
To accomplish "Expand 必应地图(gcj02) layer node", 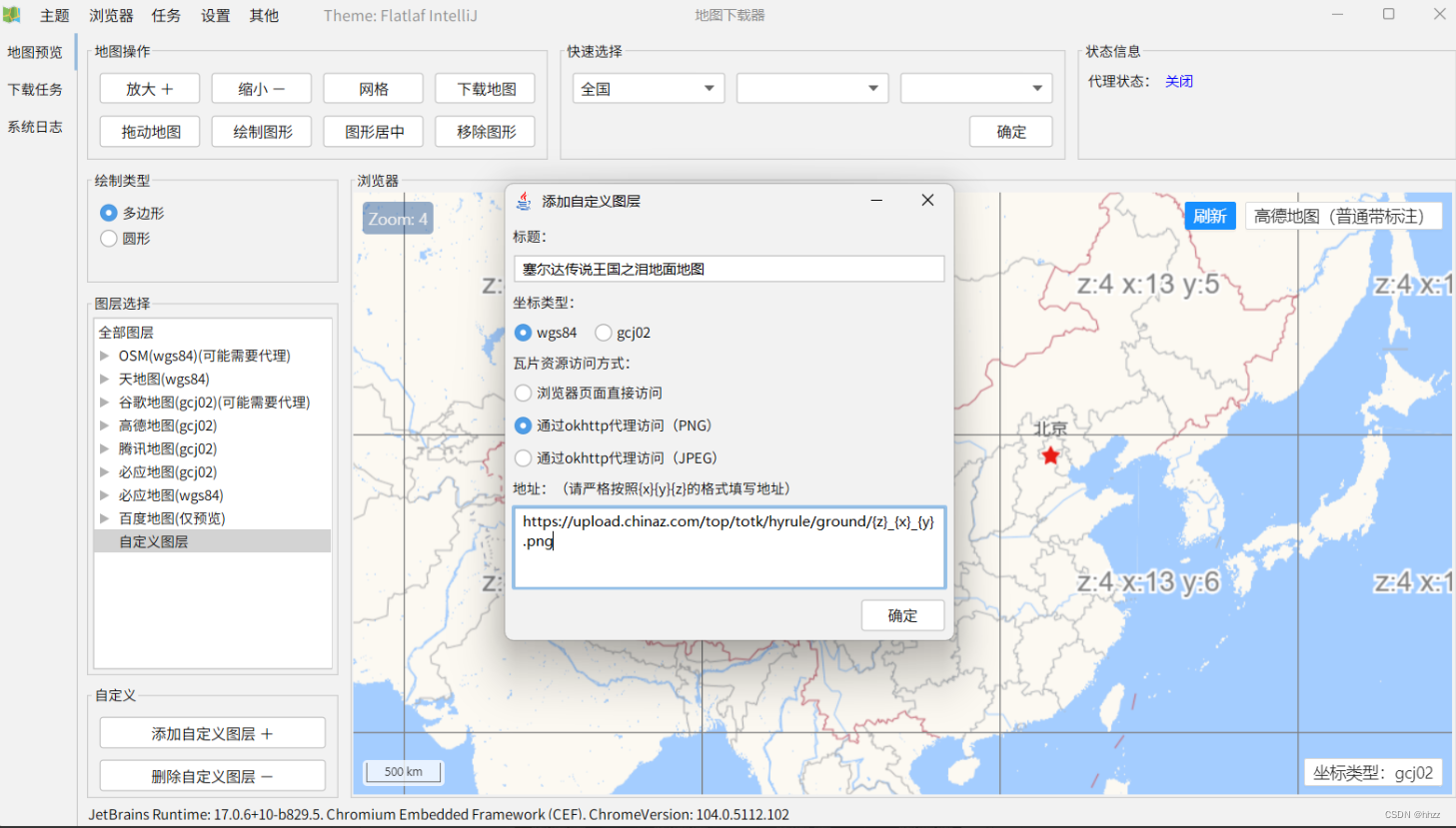I will click(104, 471).
